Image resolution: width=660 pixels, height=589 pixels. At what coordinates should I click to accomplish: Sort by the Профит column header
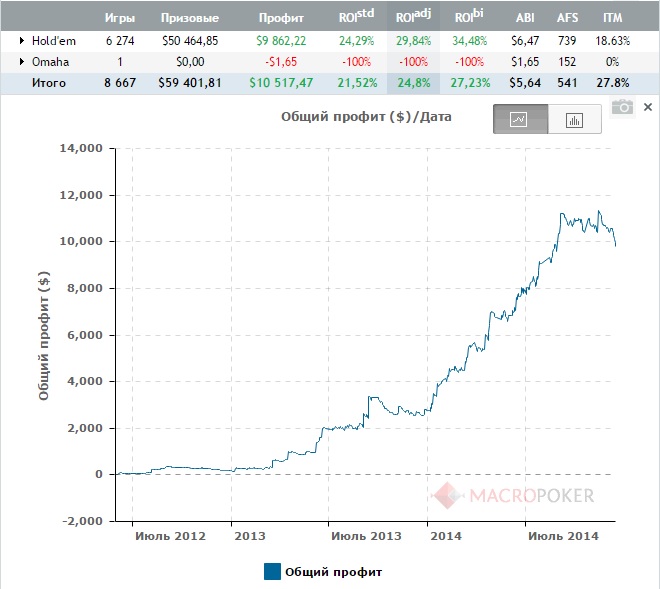coord(277,18)
